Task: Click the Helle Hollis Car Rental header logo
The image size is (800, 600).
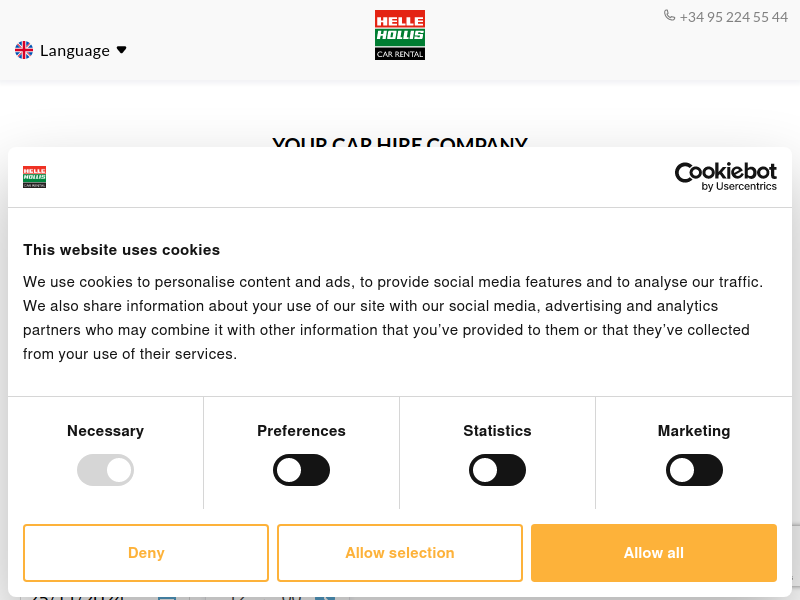Action: tap(399, 35)
